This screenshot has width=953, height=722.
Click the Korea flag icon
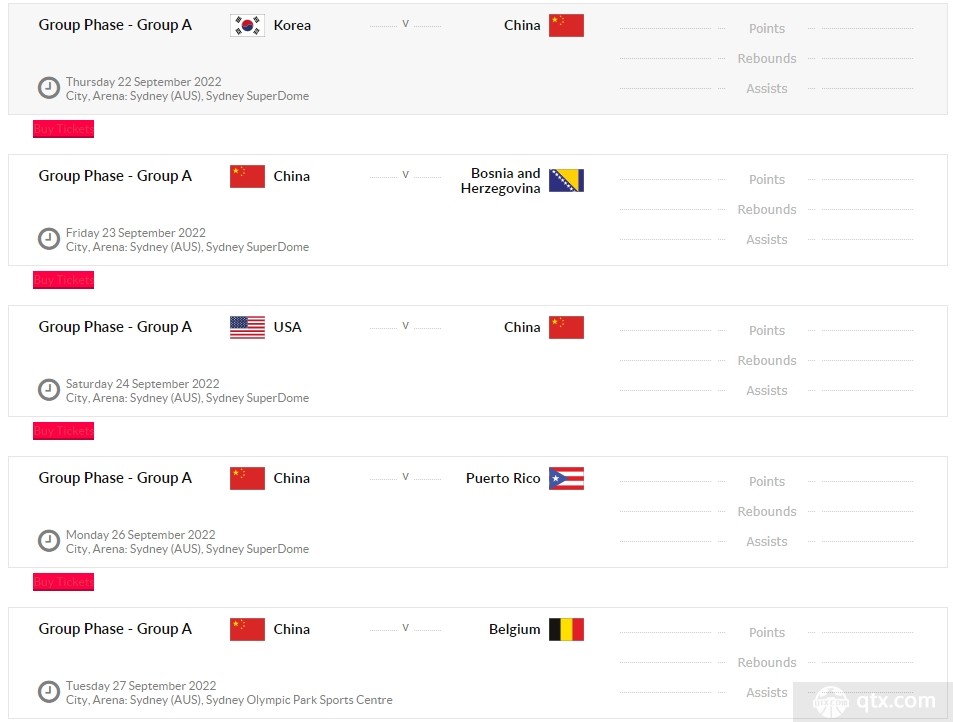tap(247, 26)
